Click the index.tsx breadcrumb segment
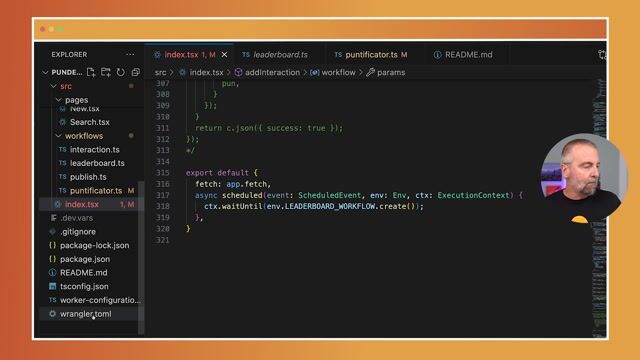Screen dimensions: 640x360 pos(206,72)
